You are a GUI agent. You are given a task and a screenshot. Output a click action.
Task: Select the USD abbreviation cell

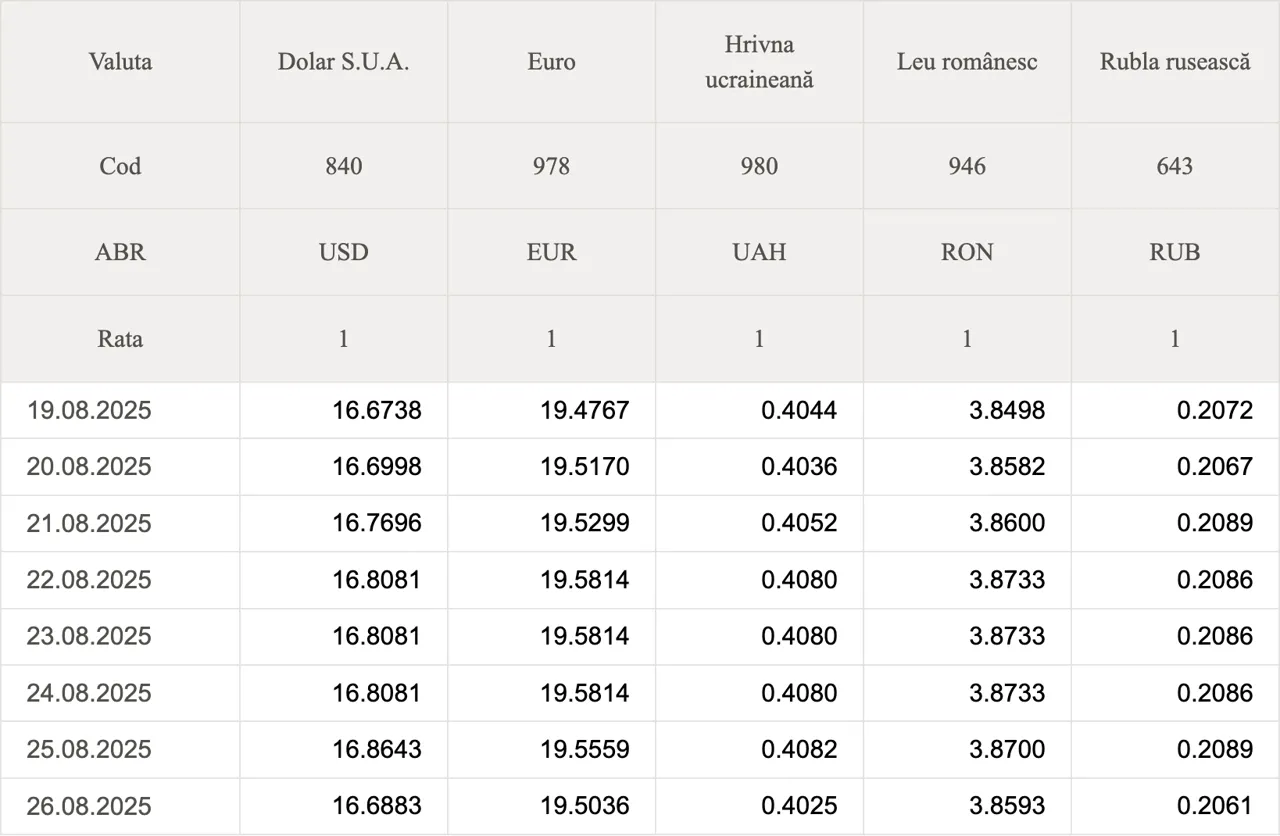click(x=343, y=252)
